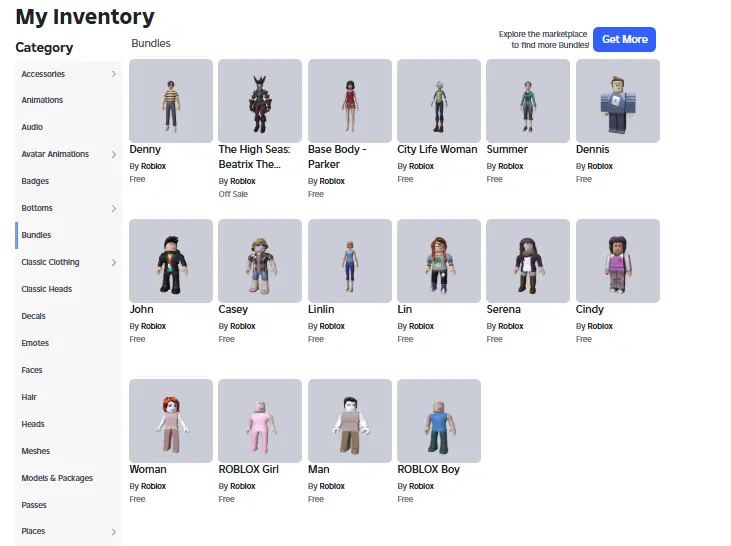Click Roblox creator link under John
731x546 pixels.
click(153, 326)
